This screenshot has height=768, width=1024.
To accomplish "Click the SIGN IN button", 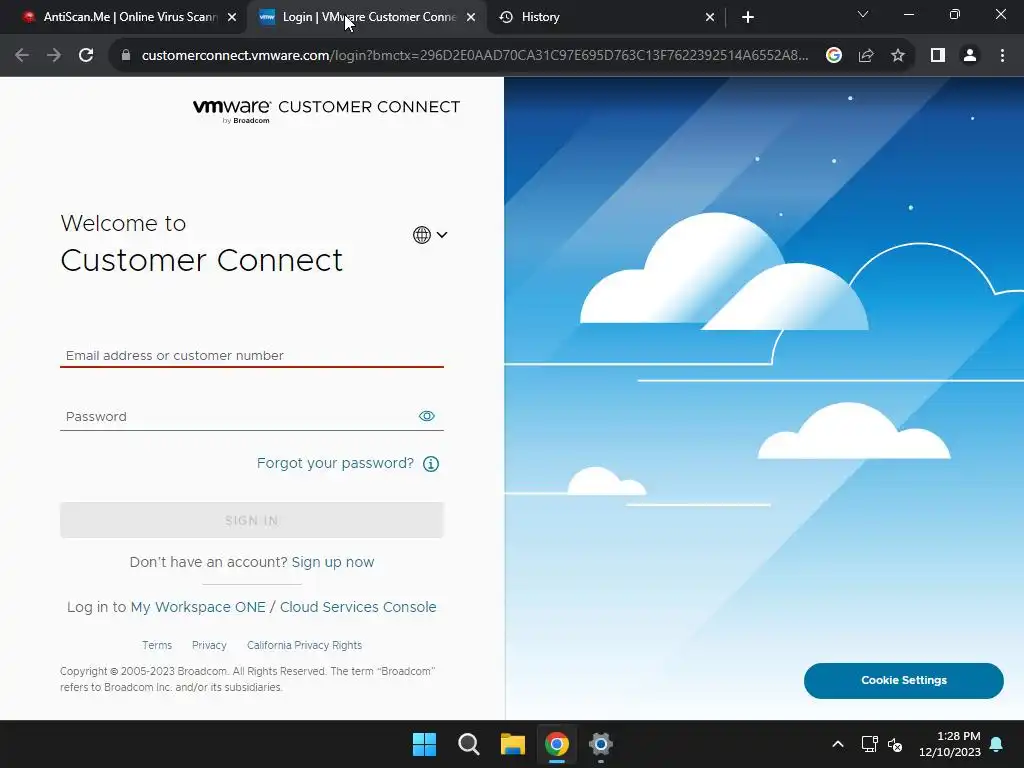I will (x=252, y=520).
